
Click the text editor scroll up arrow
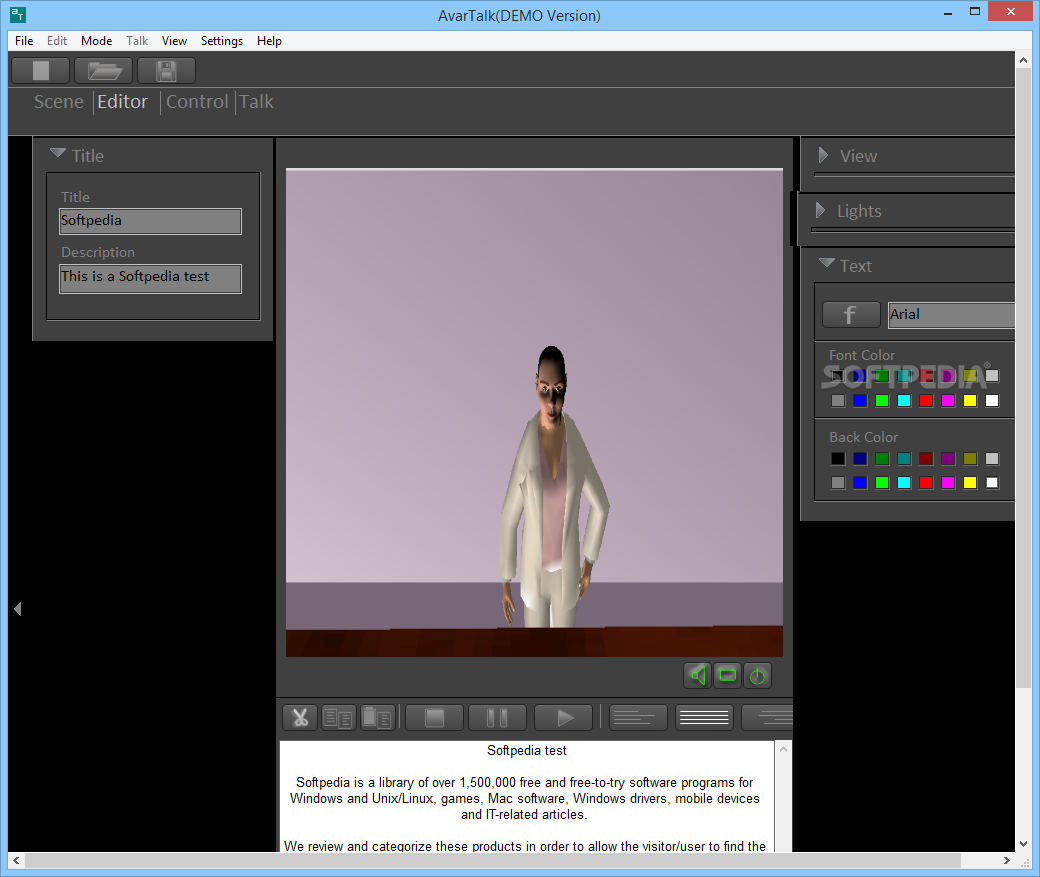coord(783,749)
